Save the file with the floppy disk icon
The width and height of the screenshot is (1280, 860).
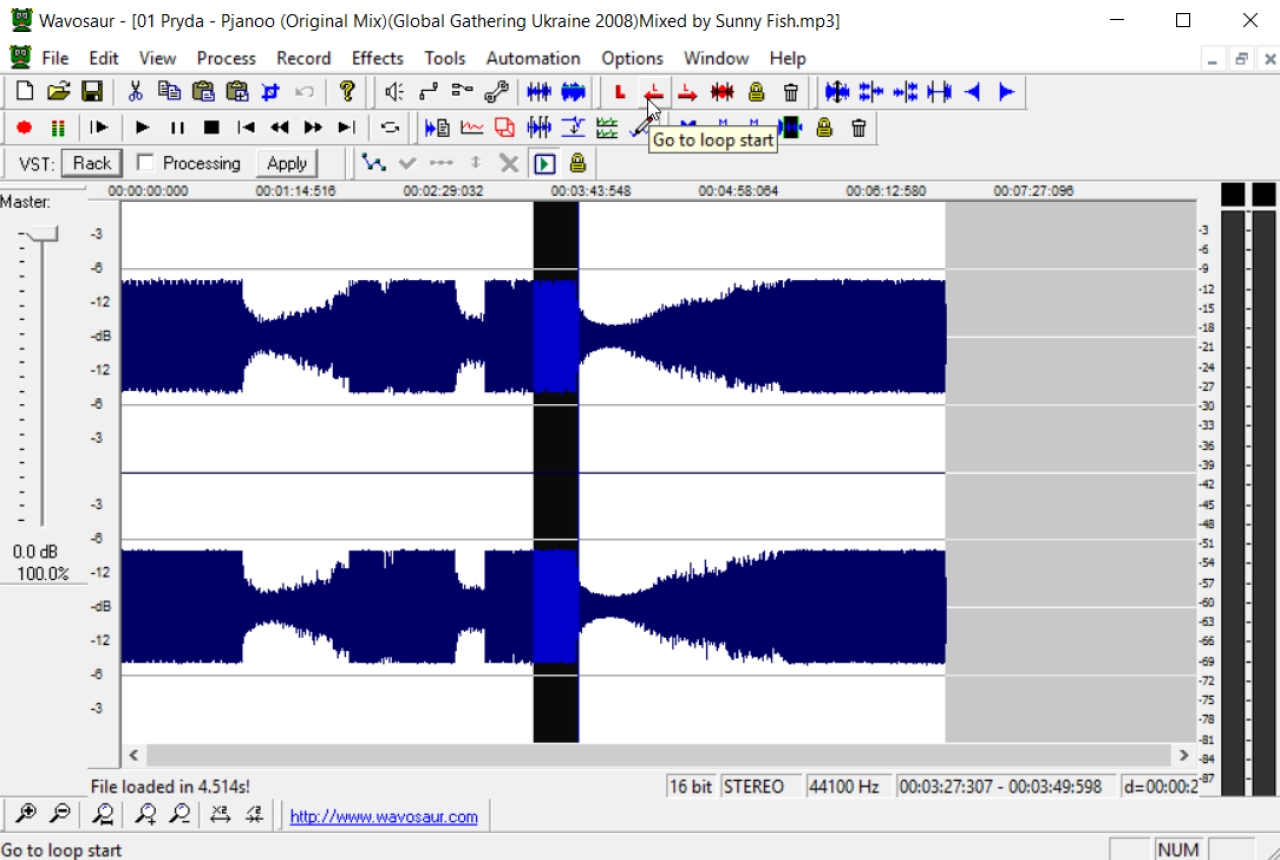(x=92, y=92)
